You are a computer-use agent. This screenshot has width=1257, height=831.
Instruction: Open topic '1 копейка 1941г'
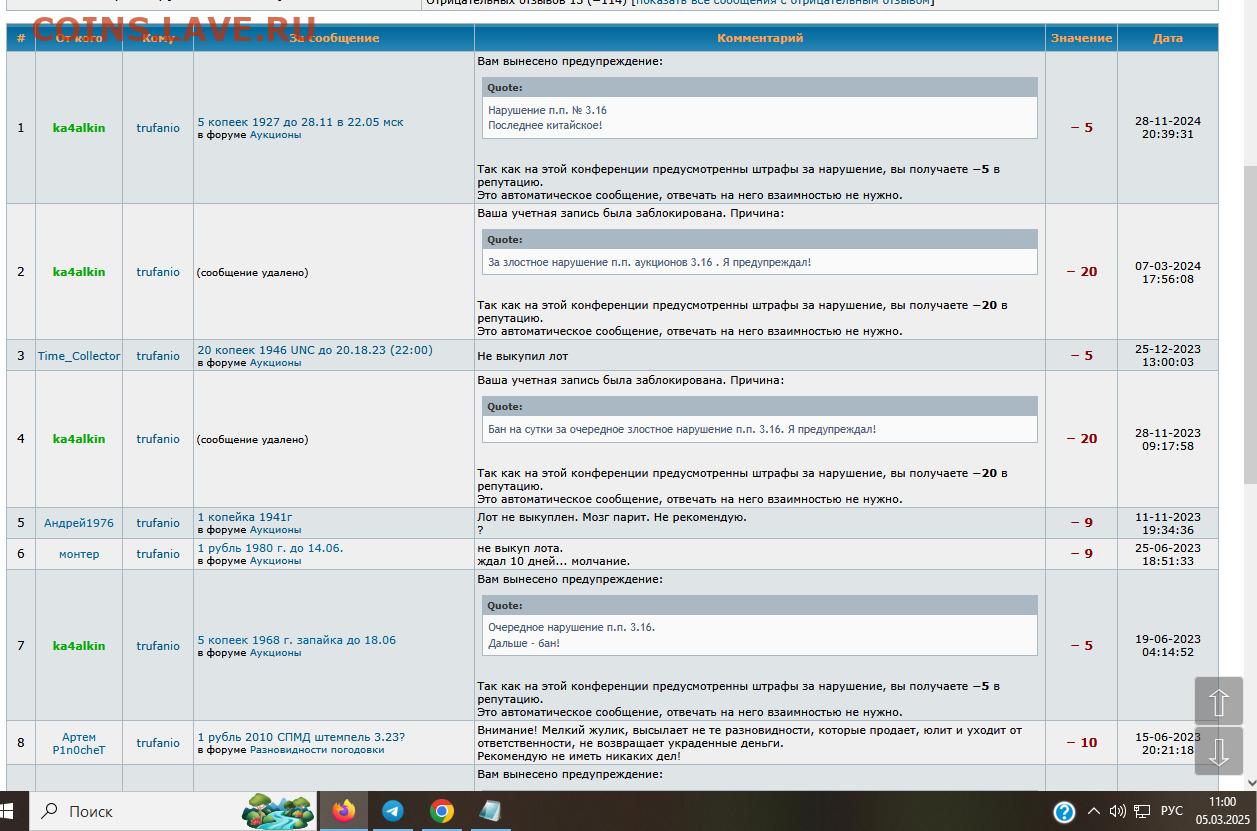click(245, 517)
